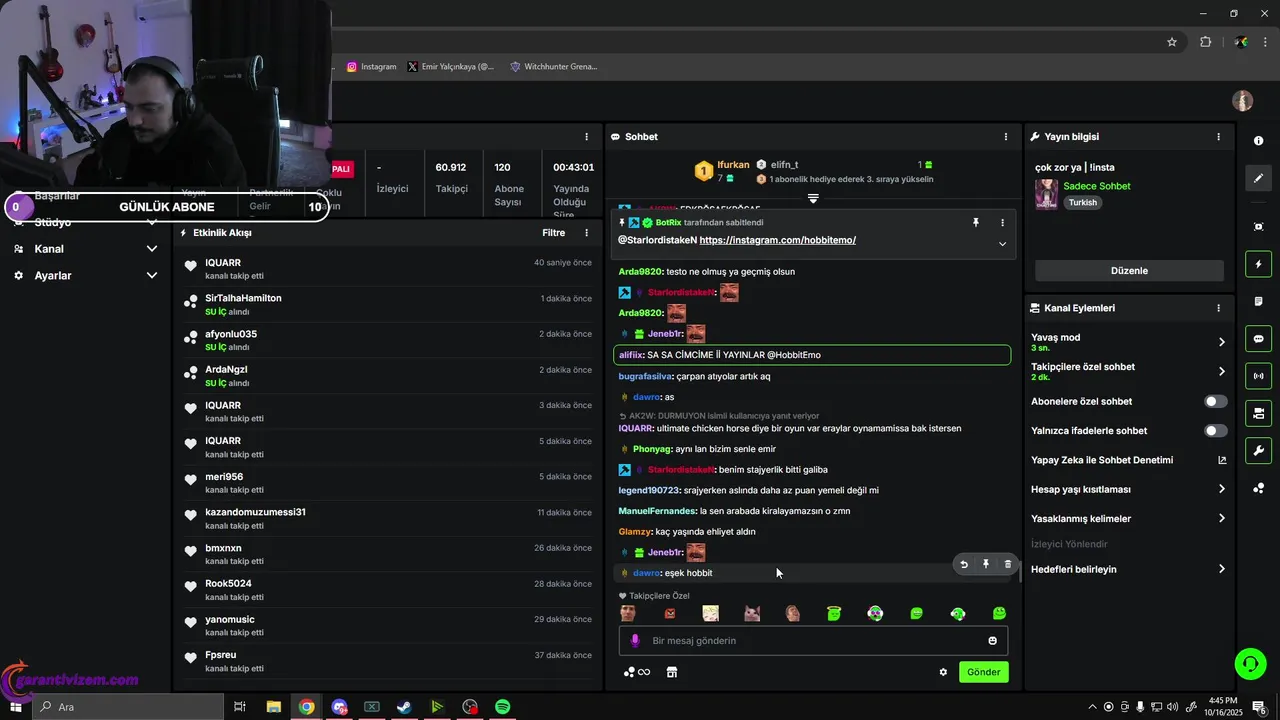1280x720 pixels.
Task: Bookmark this page with the star icon
Action: coord(1172,42)
